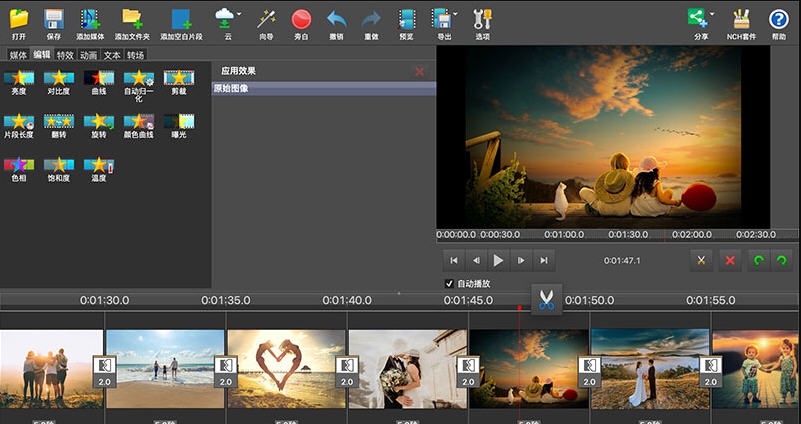Viewport: 801px width, 424px height.
Task: Switch to the 媒体 tab
Action: tap(18, 55)
